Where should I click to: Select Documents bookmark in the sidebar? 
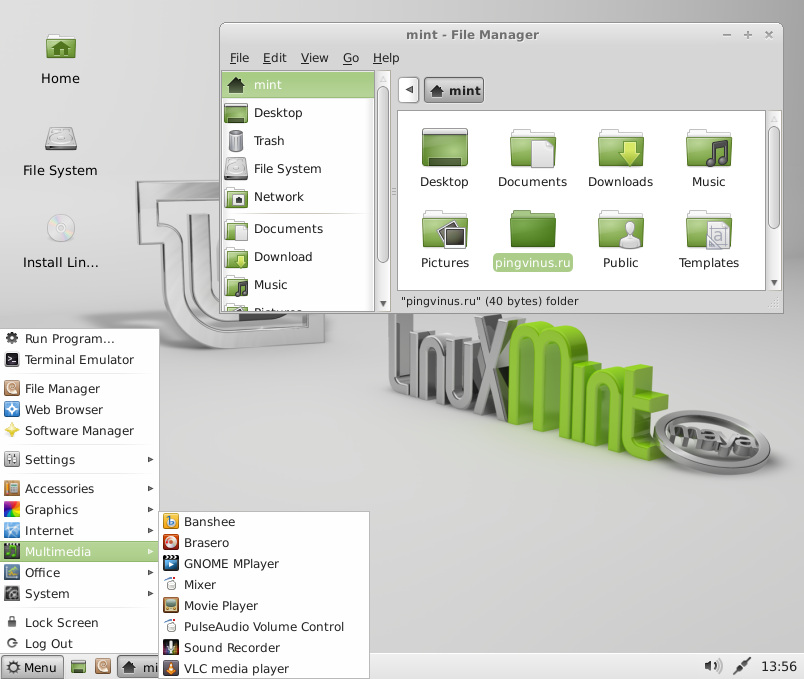[x=298, y=229]
